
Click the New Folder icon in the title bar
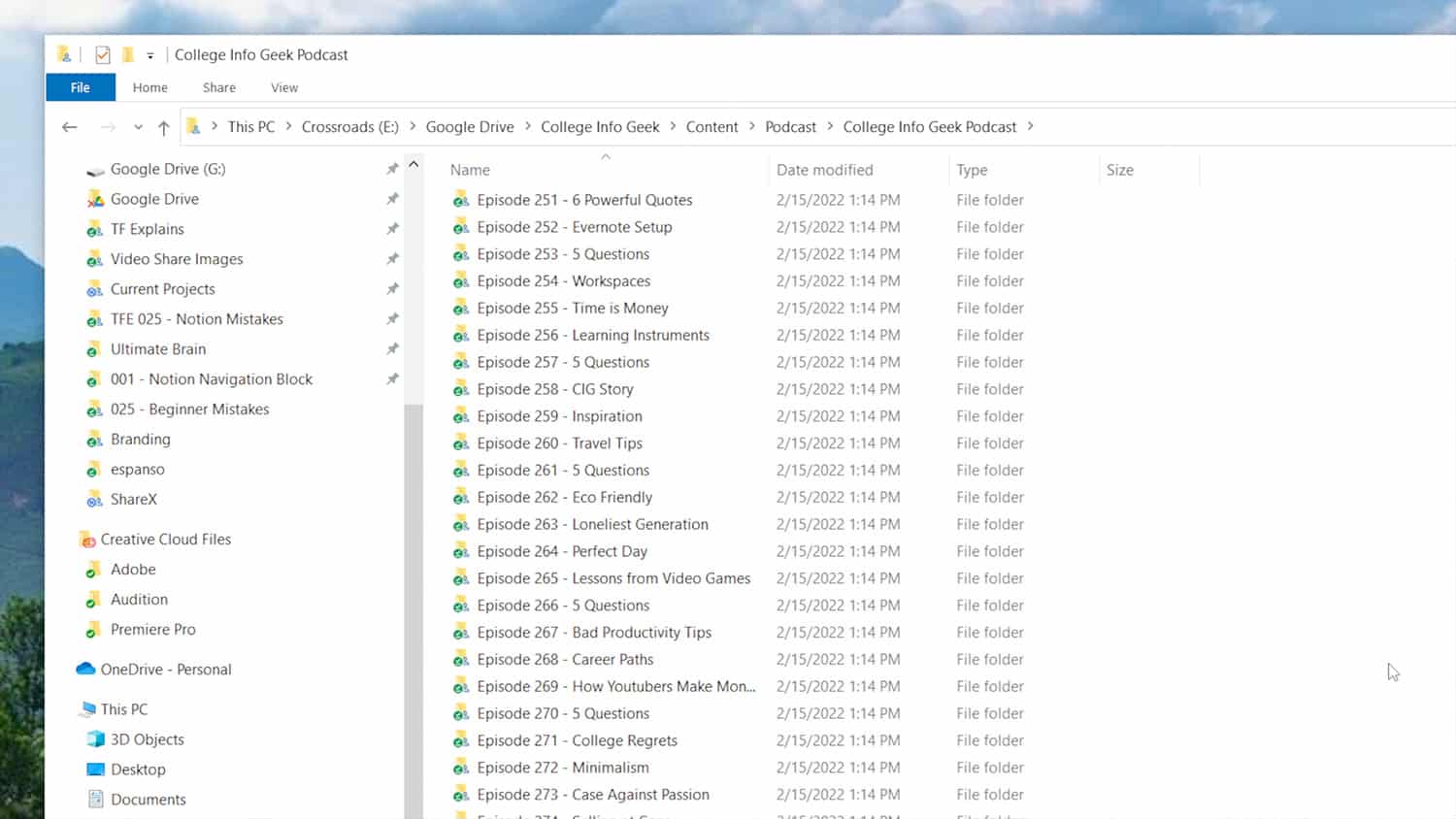coord(127,54)
